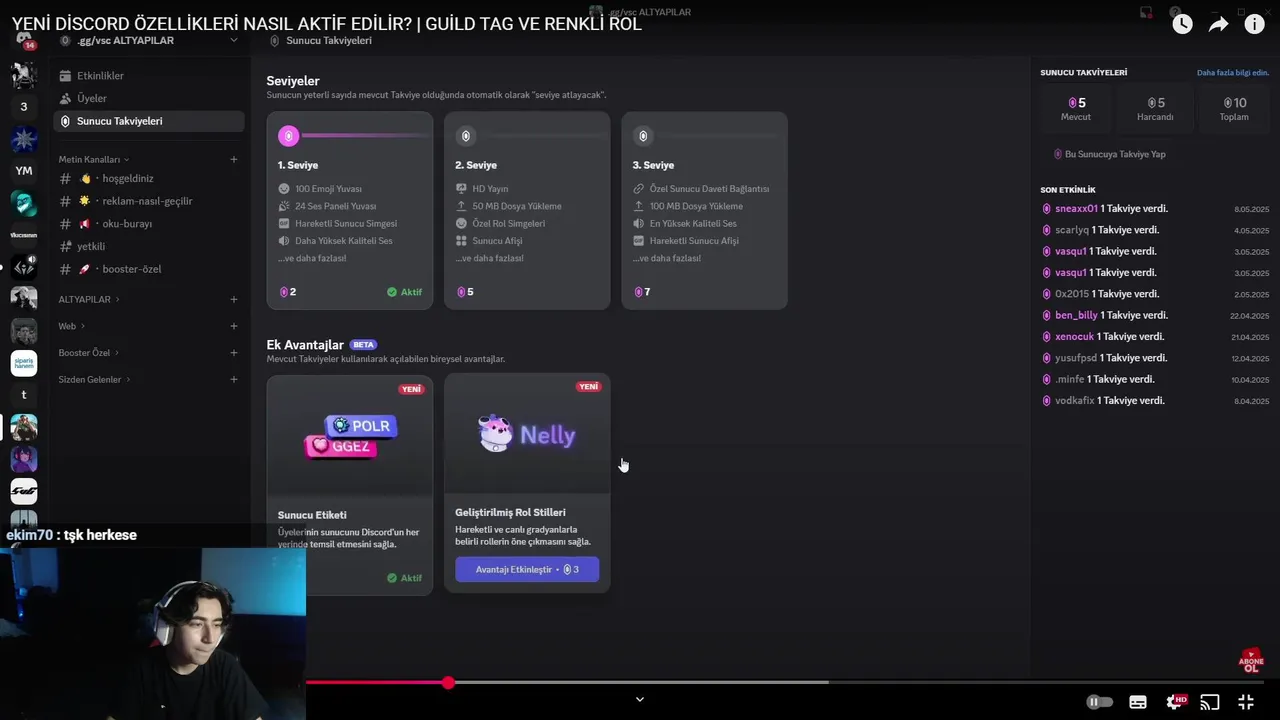Click the YouTube Watch Later clock icon
Image resolution: width=1280 pixels, height=720 pixels.
pyautogui.click(x=1182, y=24)
